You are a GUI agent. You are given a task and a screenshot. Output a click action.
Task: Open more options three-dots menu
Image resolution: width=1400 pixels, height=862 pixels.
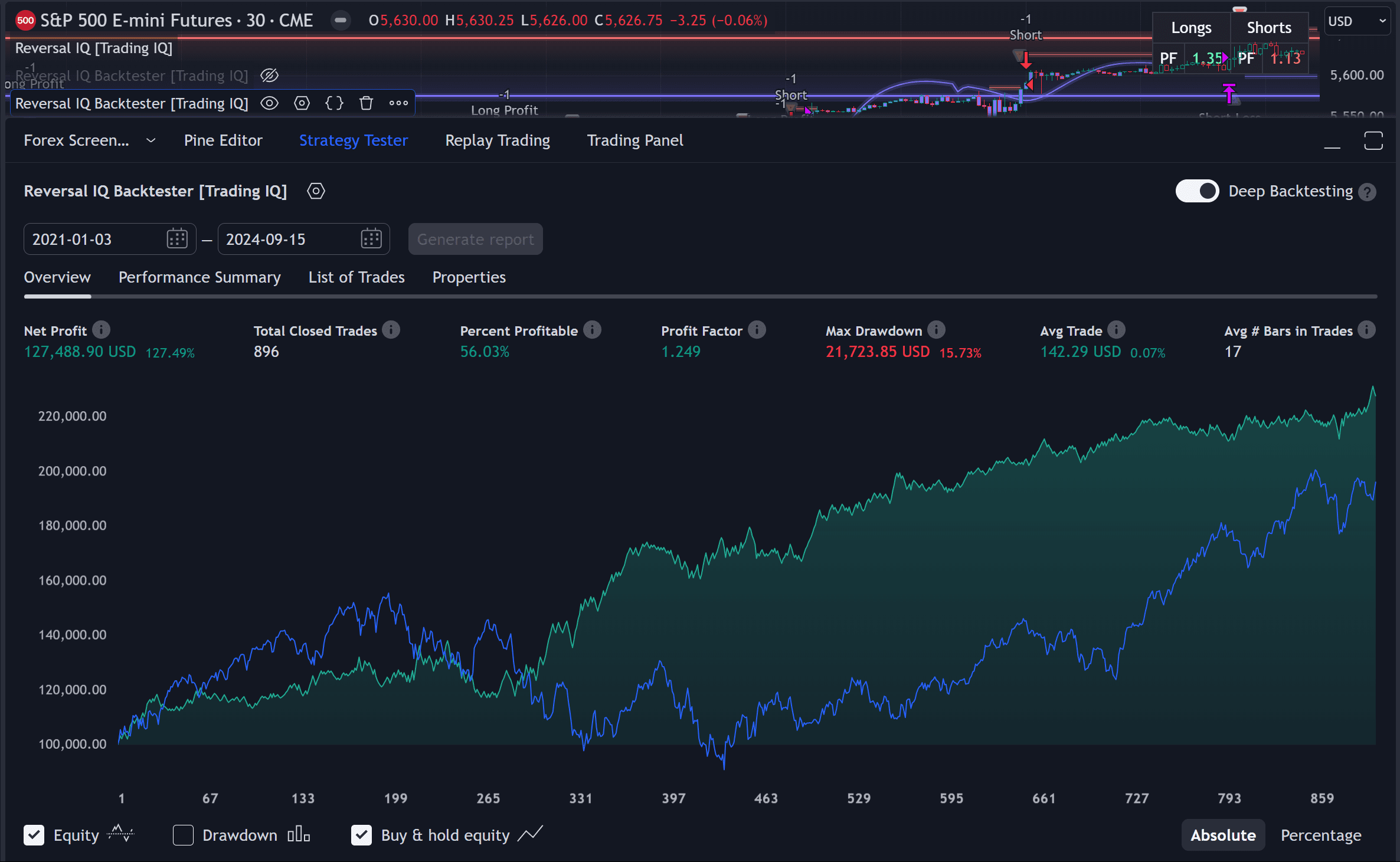click(x=398, y=103)
